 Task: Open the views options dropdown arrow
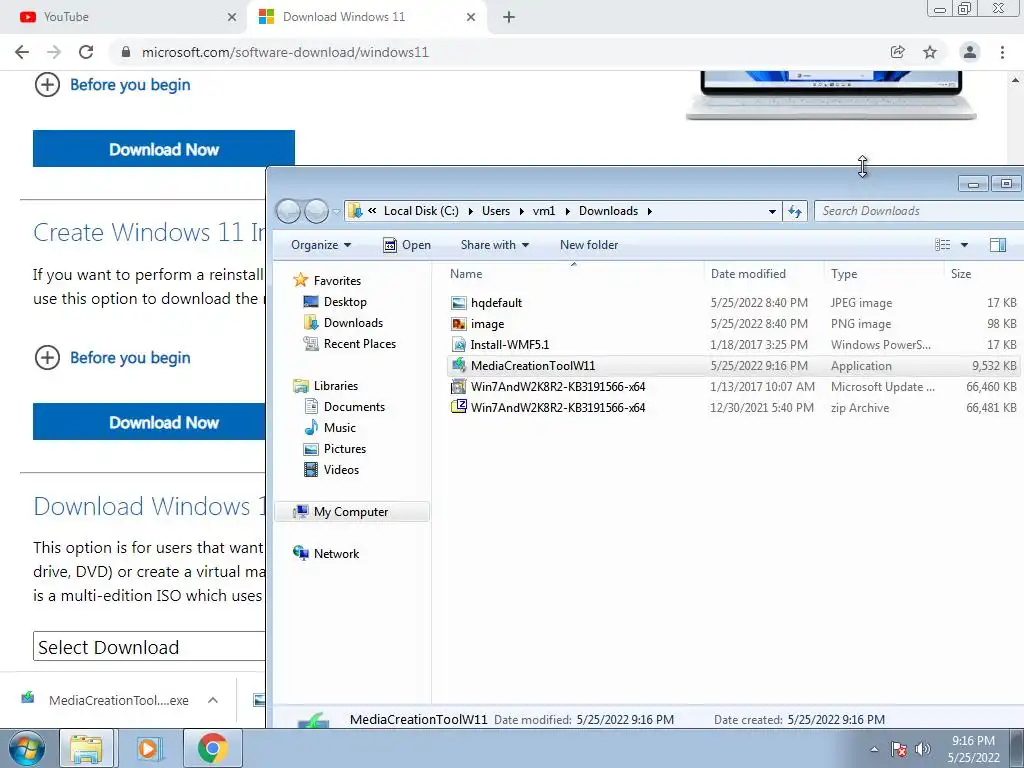[x=964, y=245]
